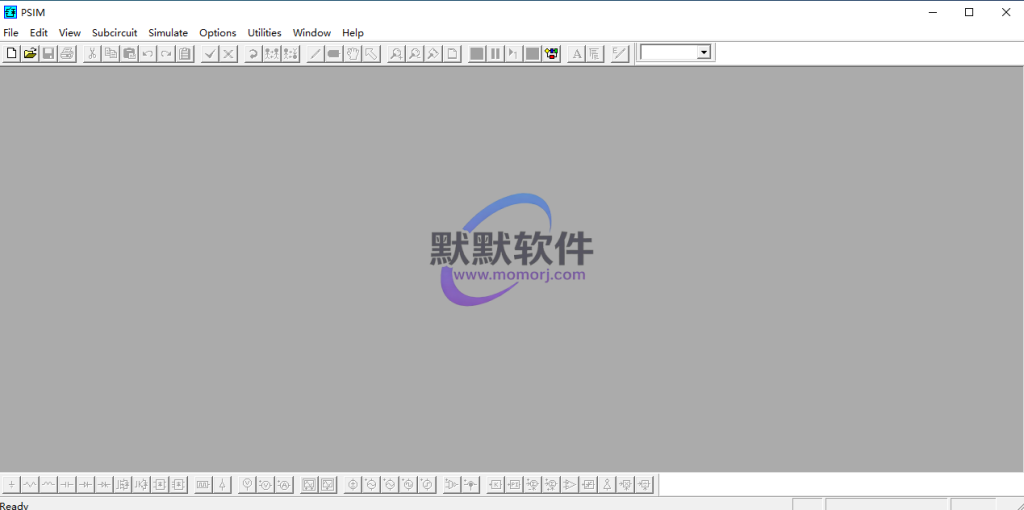This screenshot has width=1024, height=510.
Task: Click the Save floppy disk icon
Action: pos(48,54)
